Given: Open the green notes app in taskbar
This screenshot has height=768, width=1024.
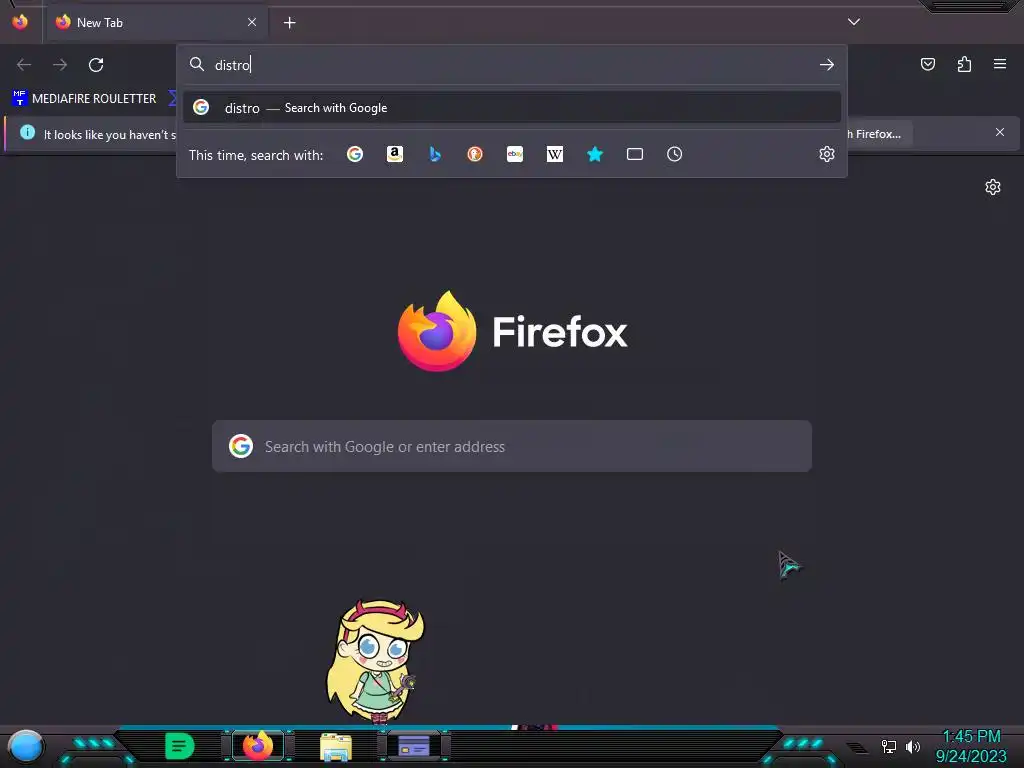Looking at the screenshot, I should pos(180,746).
